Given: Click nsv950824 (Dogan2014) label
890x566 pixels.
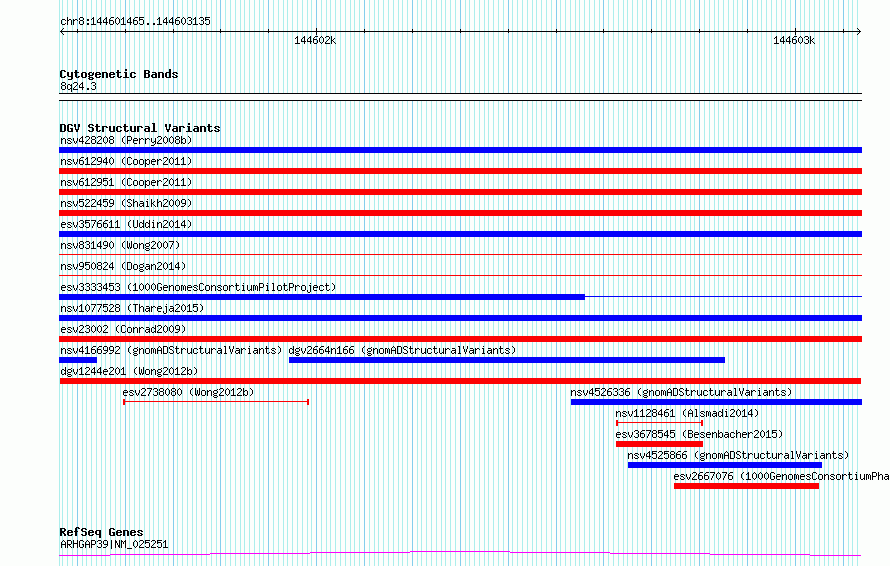Looking at the screenshot, I should tap(123, 266).
